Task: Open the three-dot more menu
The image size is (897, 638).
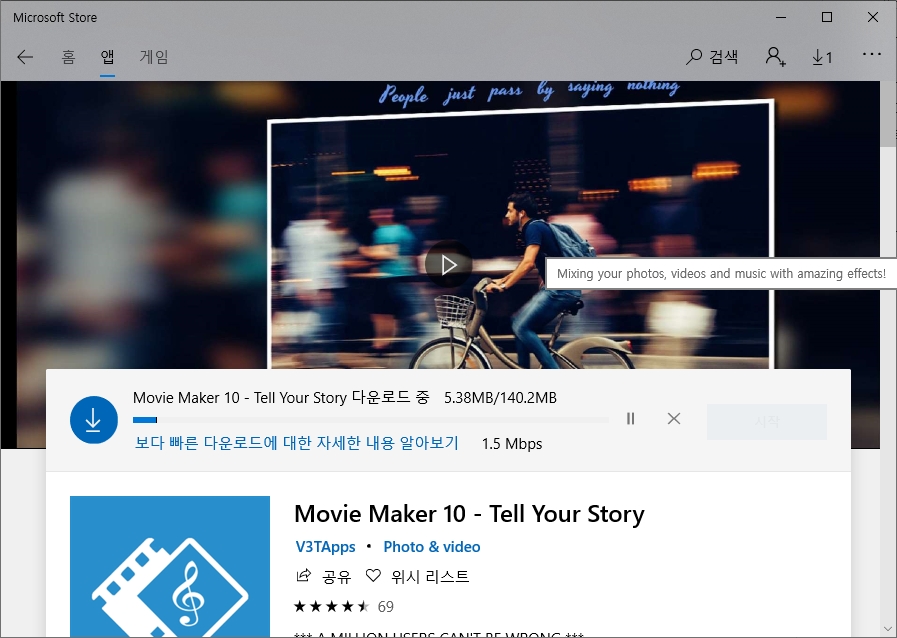Action: click(x=872, y=54)
